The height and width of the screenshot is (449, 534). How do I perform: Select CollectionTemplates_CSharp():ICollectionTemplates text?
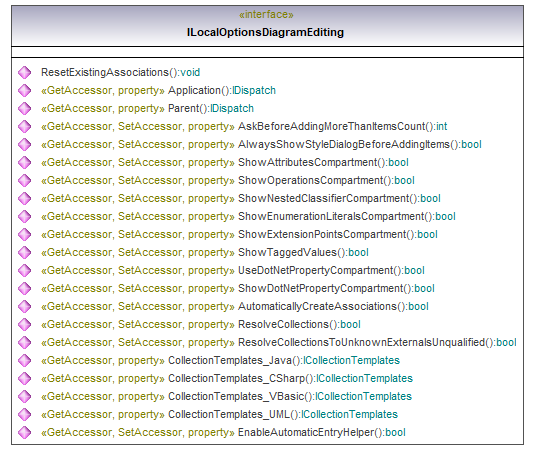click(x=290, y=378)
